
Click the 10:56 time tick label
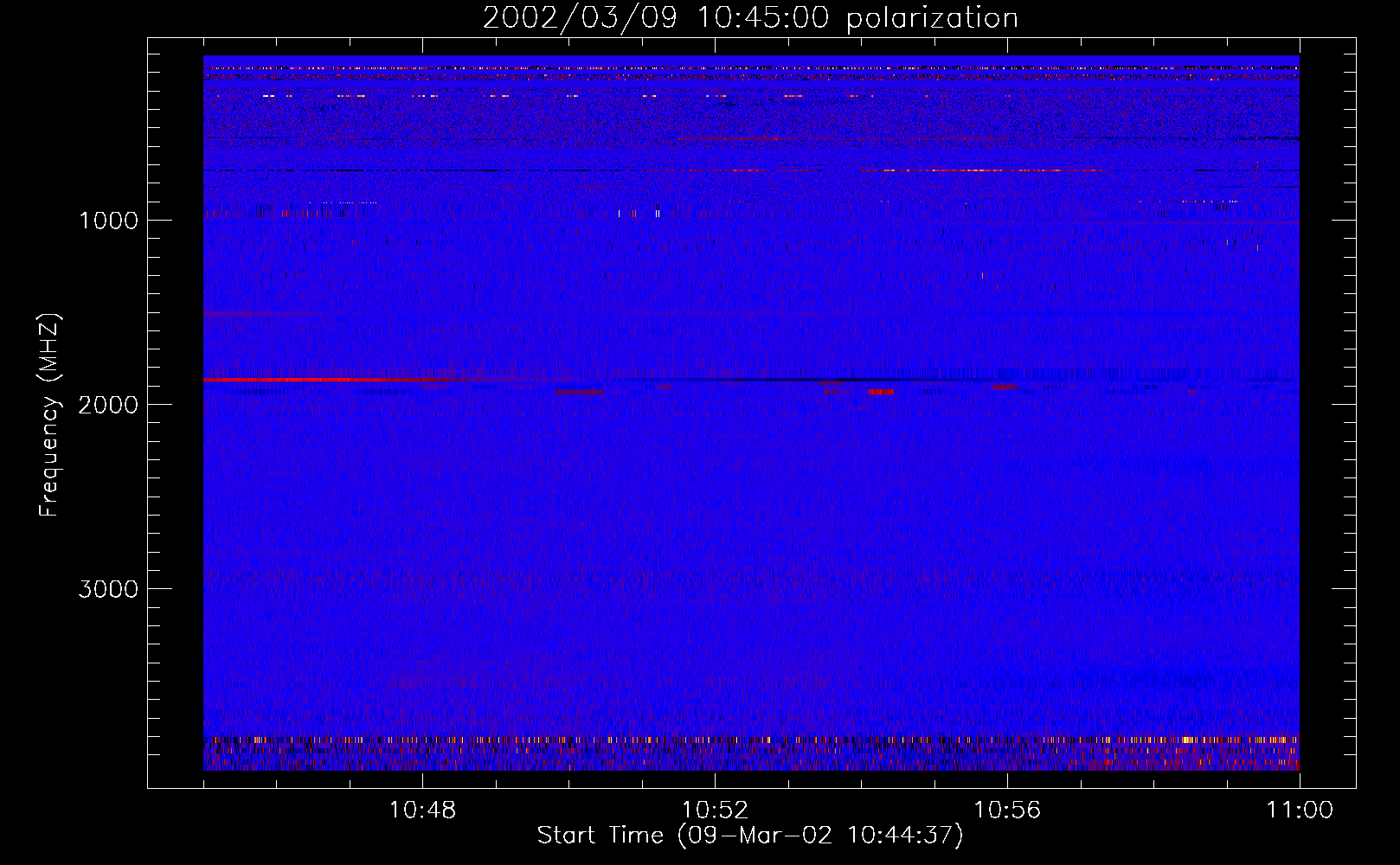pyautogui.click(x=1007, y=811)
